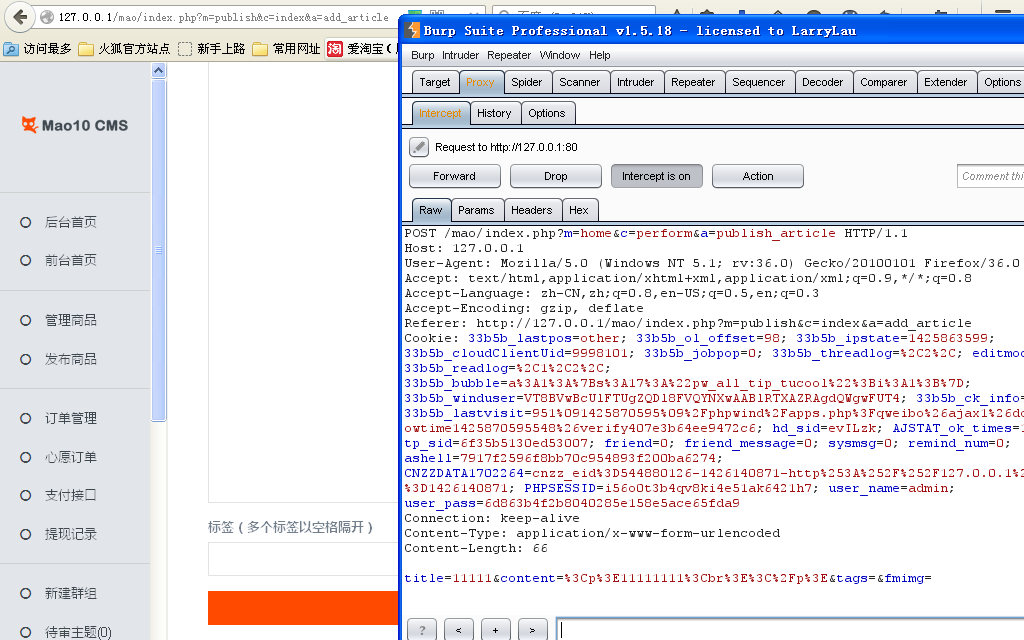Screen dimensions: 1024x640
Task: Click the browser back arrow button
Action: (20, 17)
